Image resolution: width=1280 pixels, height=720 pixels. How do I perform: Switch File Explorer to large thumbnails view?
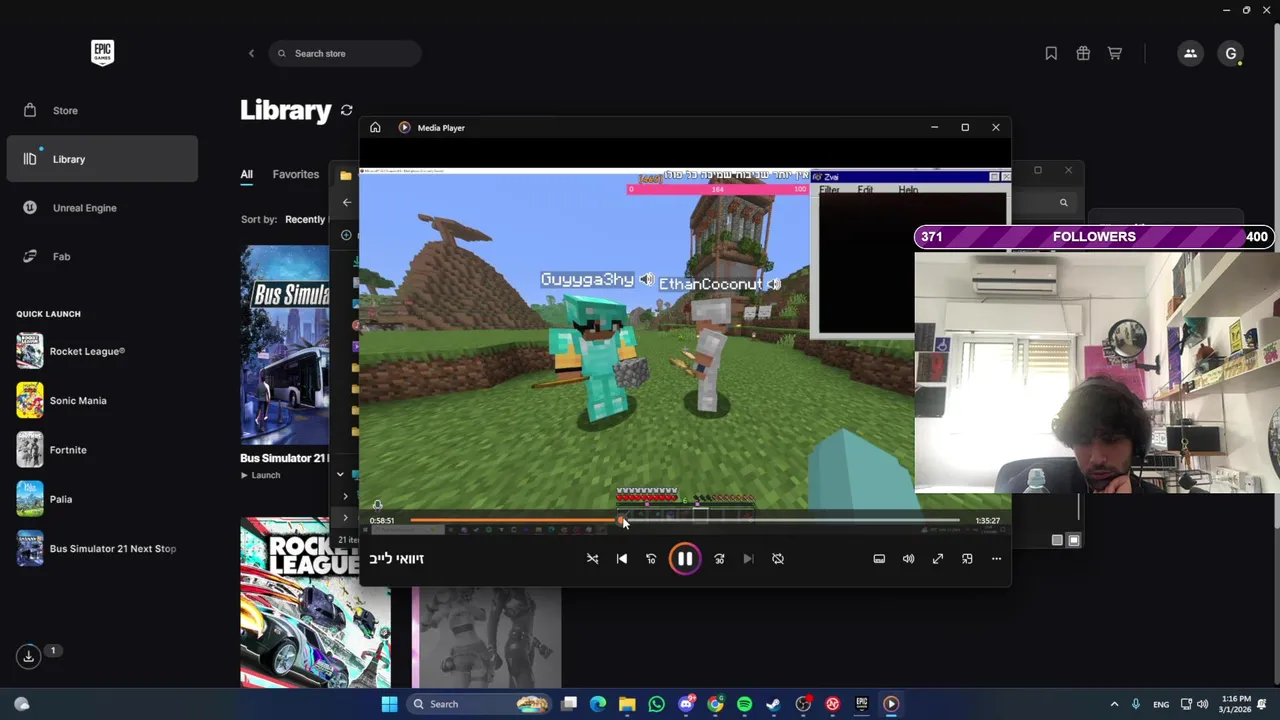point(1074,540)
